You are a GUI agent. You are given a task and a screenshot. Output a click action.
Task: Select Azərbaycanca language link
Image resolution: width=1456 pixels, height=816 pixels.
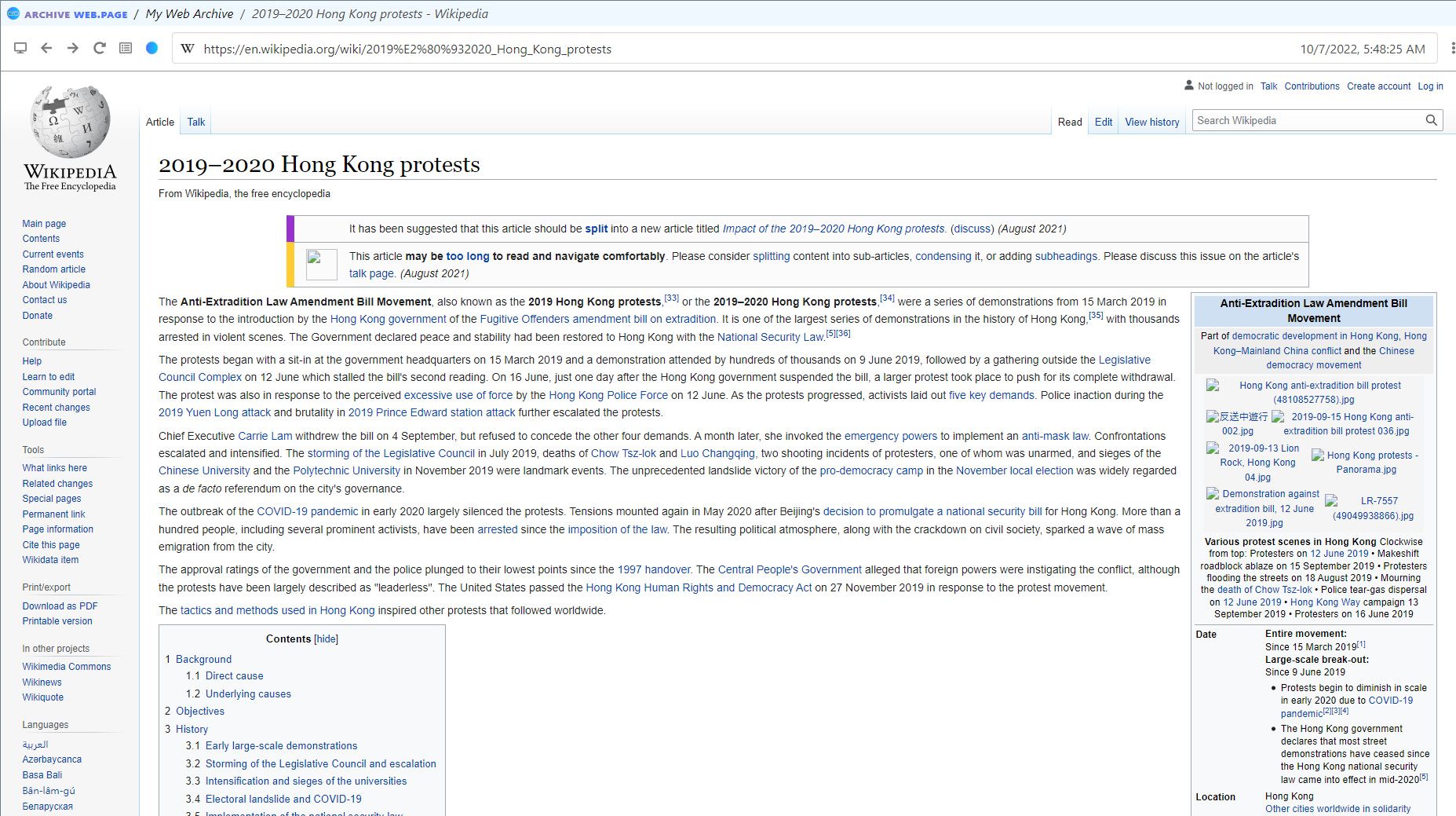coord(52,759)
